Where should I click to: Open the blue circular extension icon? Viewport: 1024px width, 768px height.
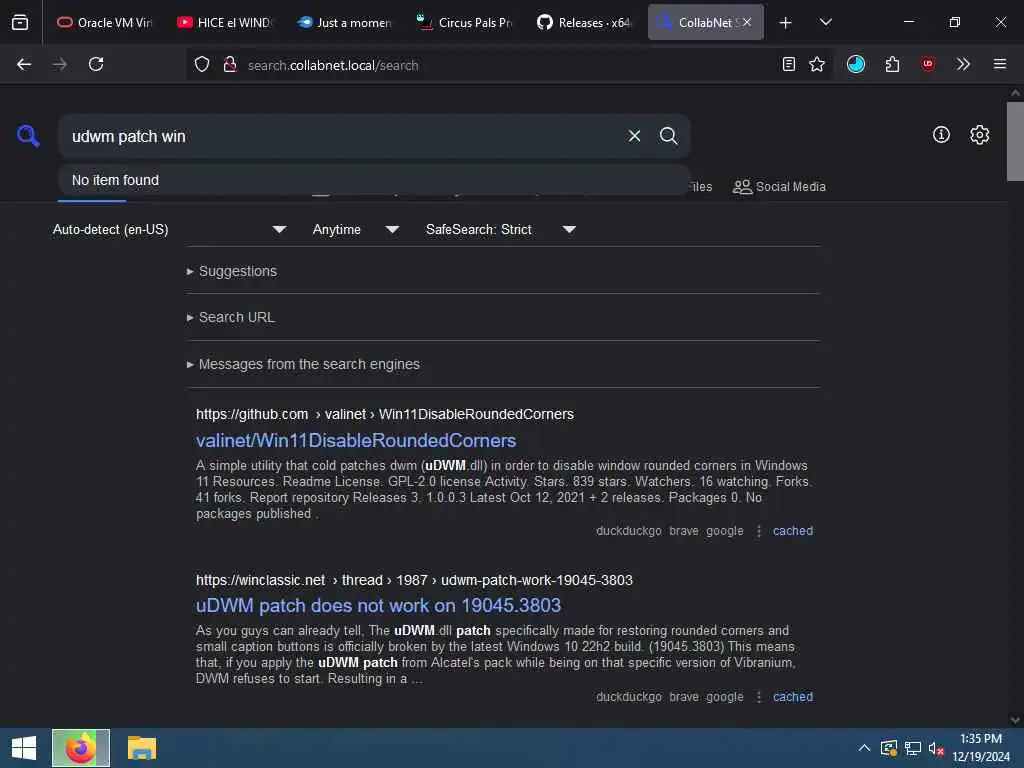click(x=856, y=64)
